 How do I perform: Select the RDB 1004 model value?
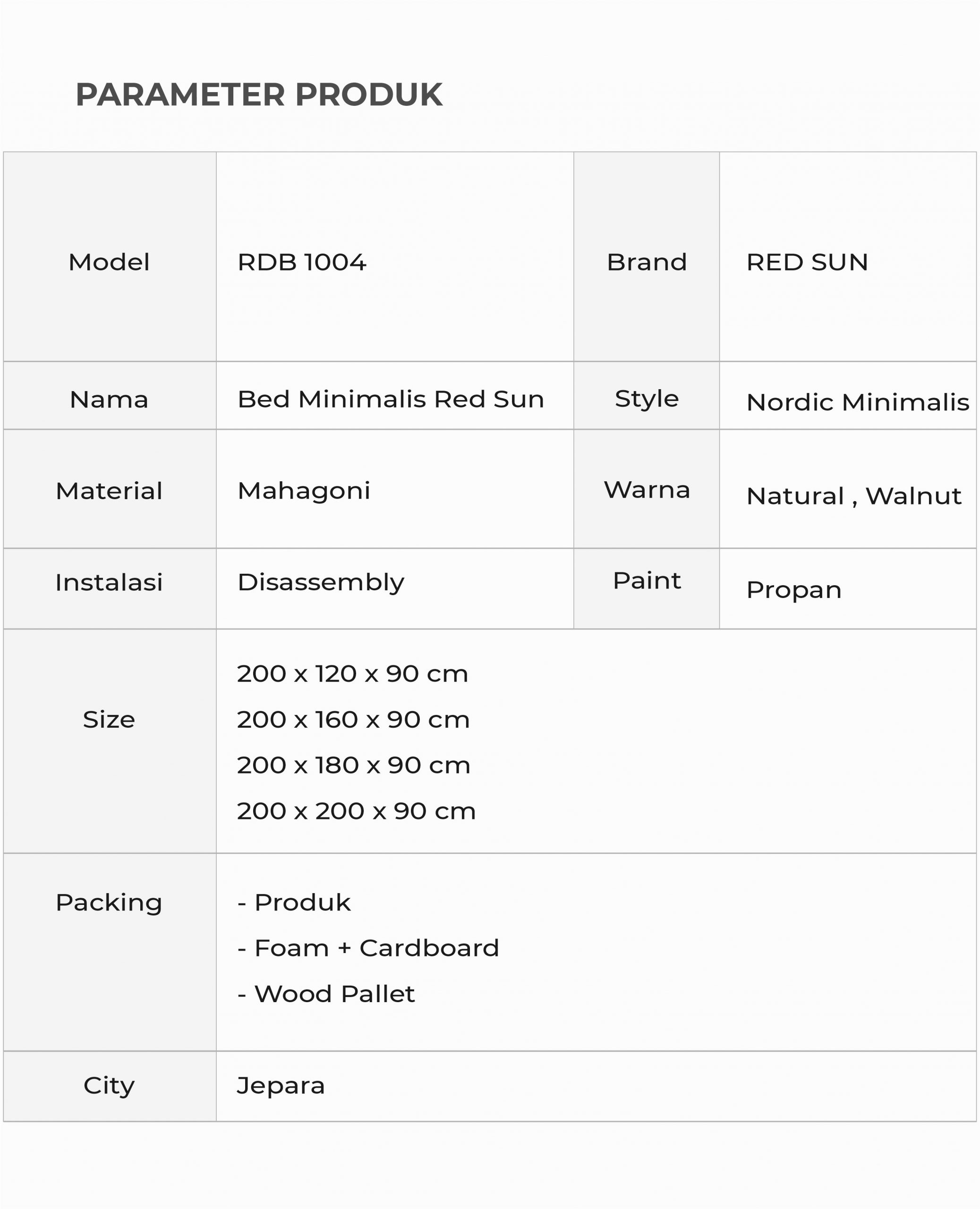point(302,263)
